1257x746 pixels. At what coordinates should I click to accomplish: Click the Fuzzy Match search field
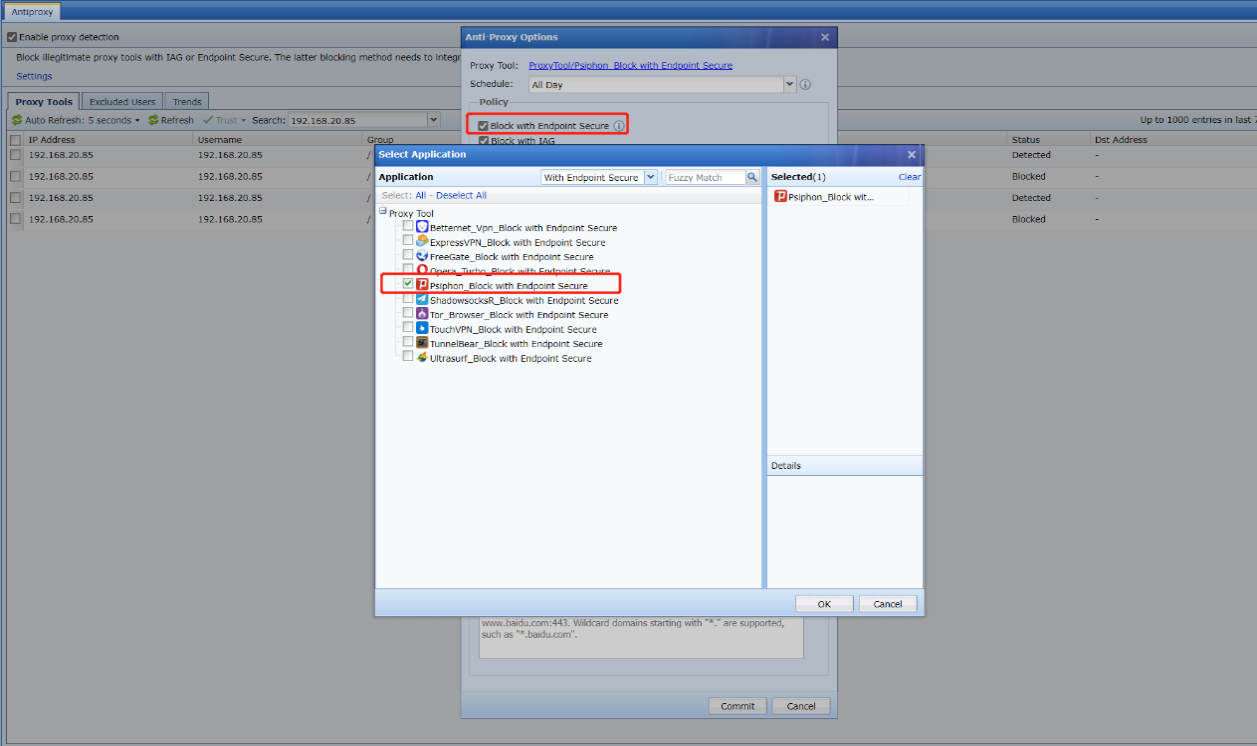tap(705, 177)
